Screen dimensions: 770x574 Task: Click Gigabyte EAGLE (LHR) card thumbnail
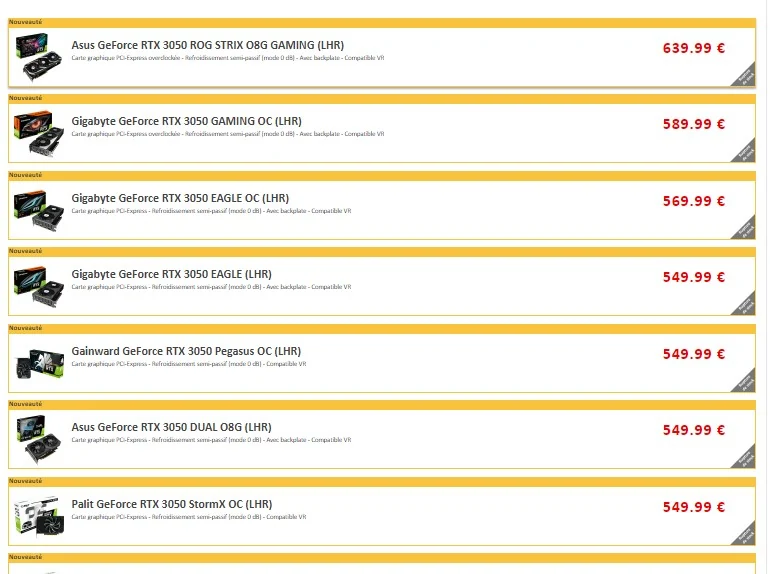39,287
